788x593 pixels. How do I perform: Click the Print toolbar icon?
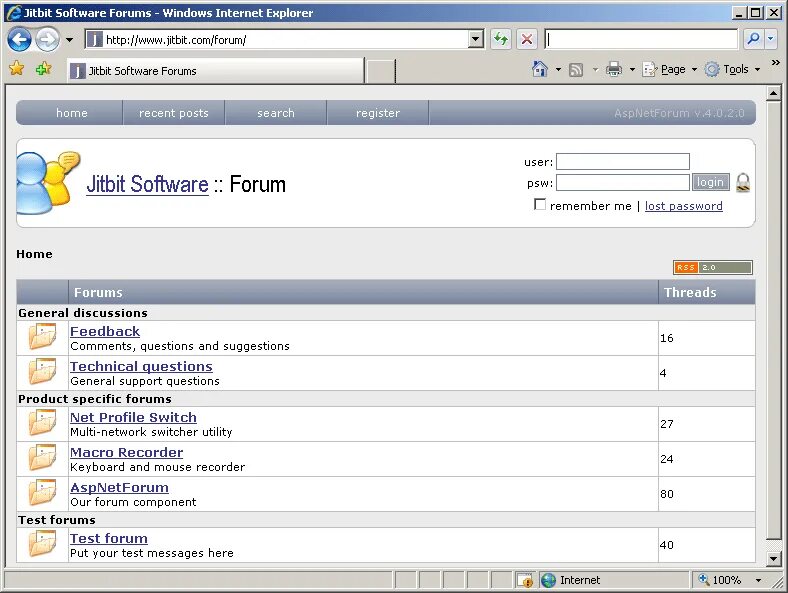(614, 69)
